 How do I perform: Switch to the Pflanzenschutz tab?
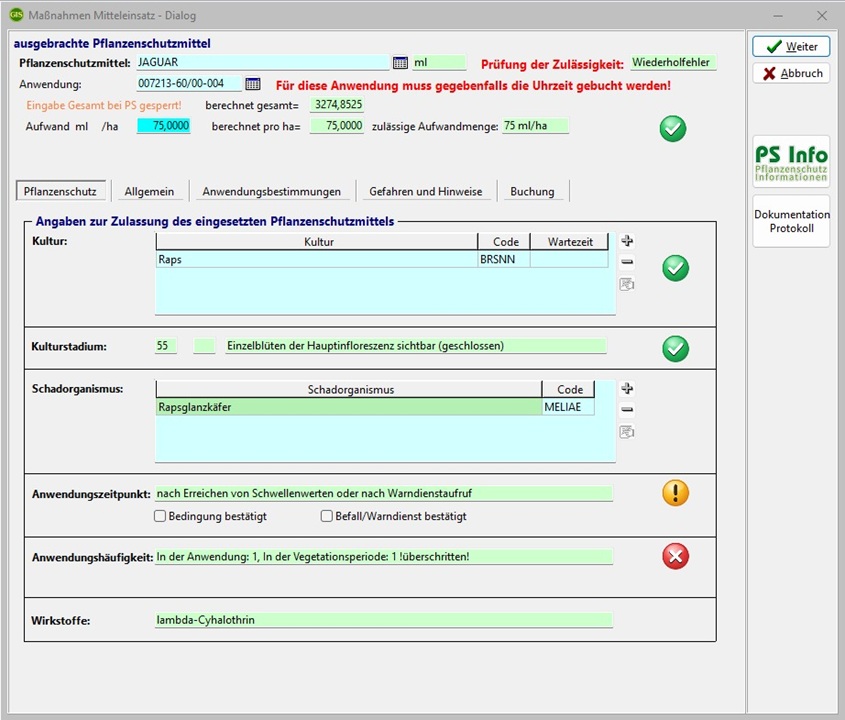[x=60, y=191]
